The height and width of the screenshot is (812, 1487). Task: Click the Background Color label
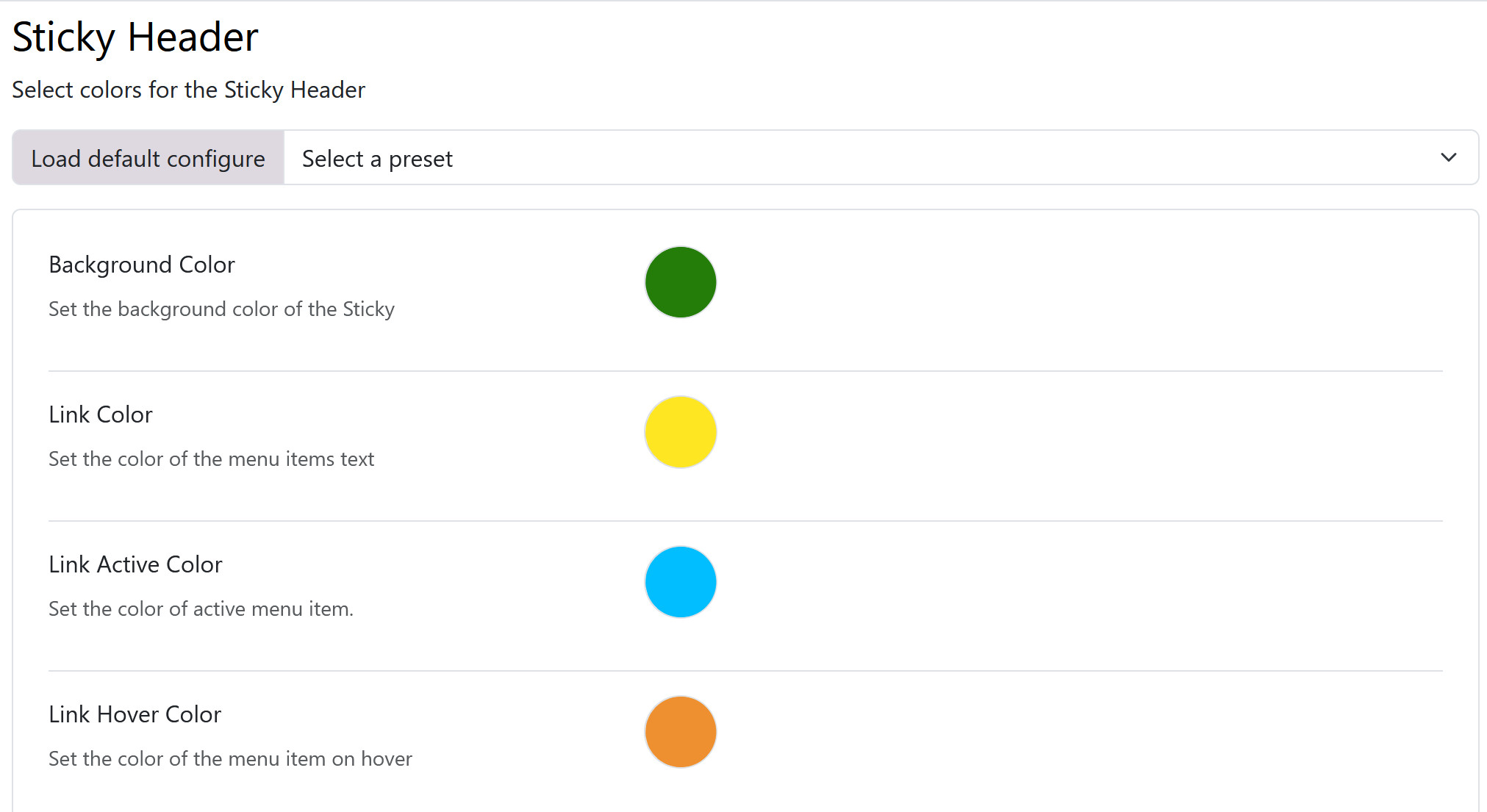pyautogui.click(x=142, y=265)
